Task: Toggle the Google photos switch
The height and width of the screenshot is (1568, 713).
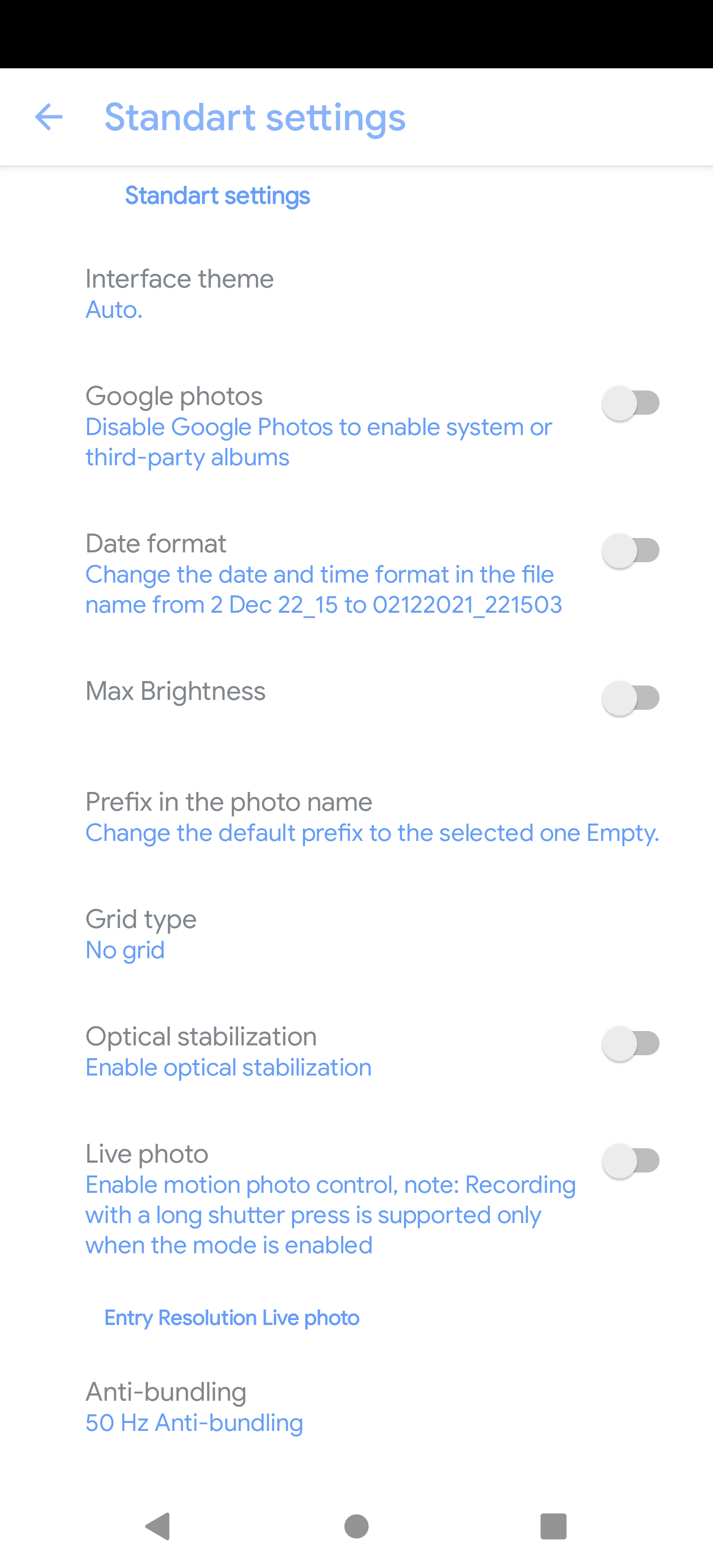Action: (x=631, y=403)
